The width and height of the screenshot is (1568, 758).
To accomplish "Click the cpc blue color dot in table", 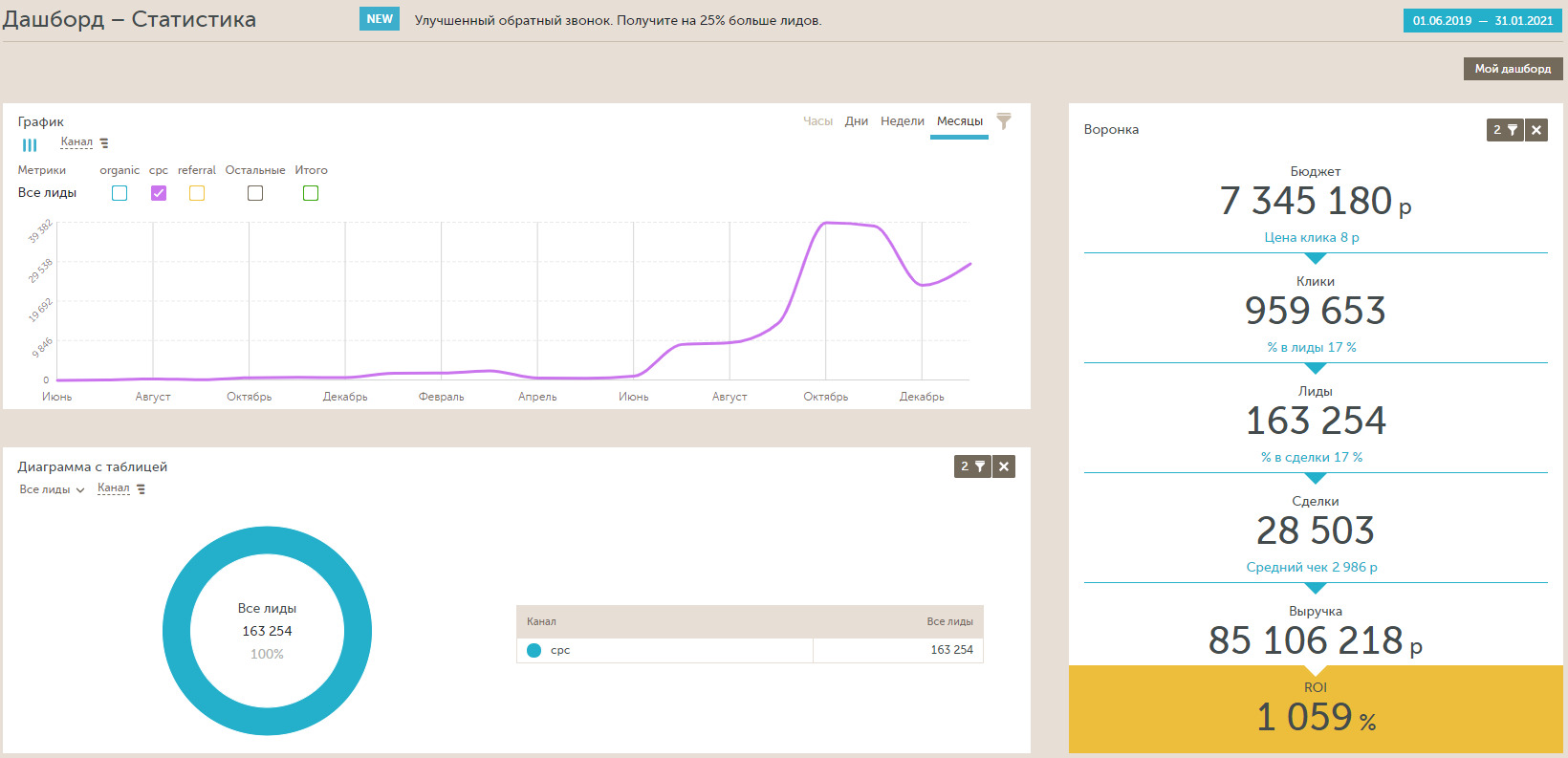I will [x=534, y=650].
